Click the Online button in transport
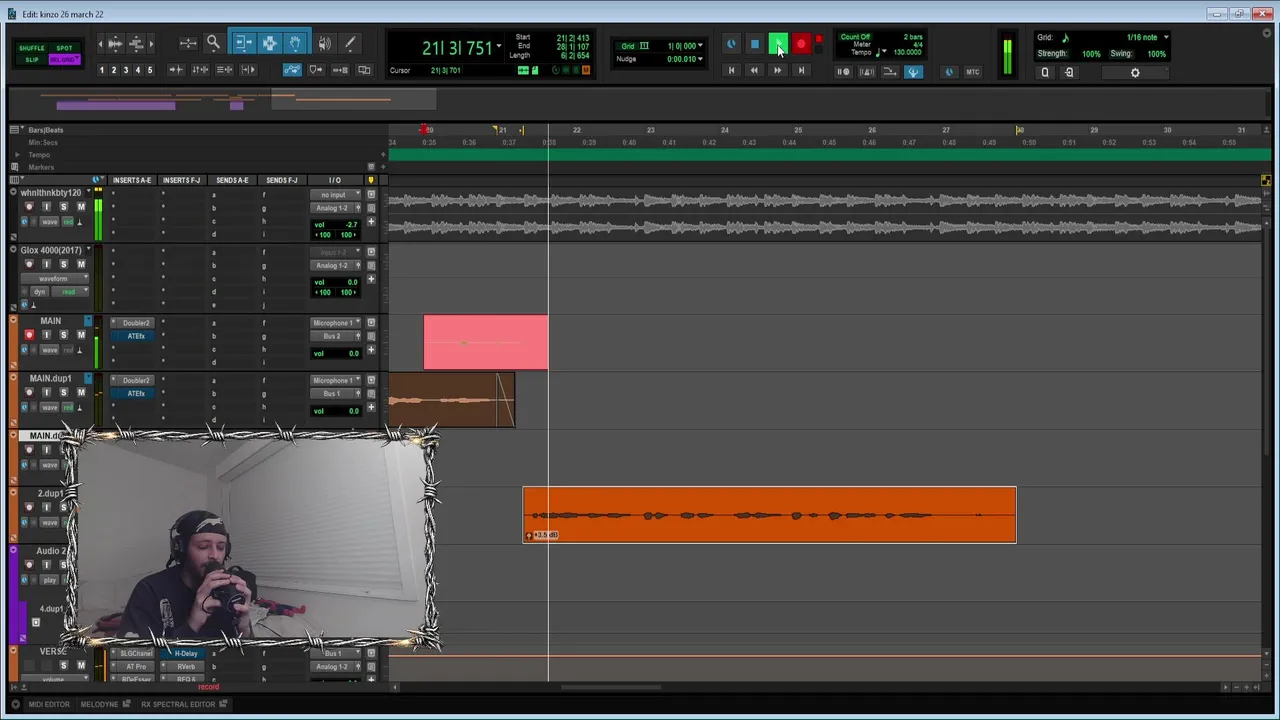The image size is (1280, 720). pyautogui.click(x=731, y=44)
